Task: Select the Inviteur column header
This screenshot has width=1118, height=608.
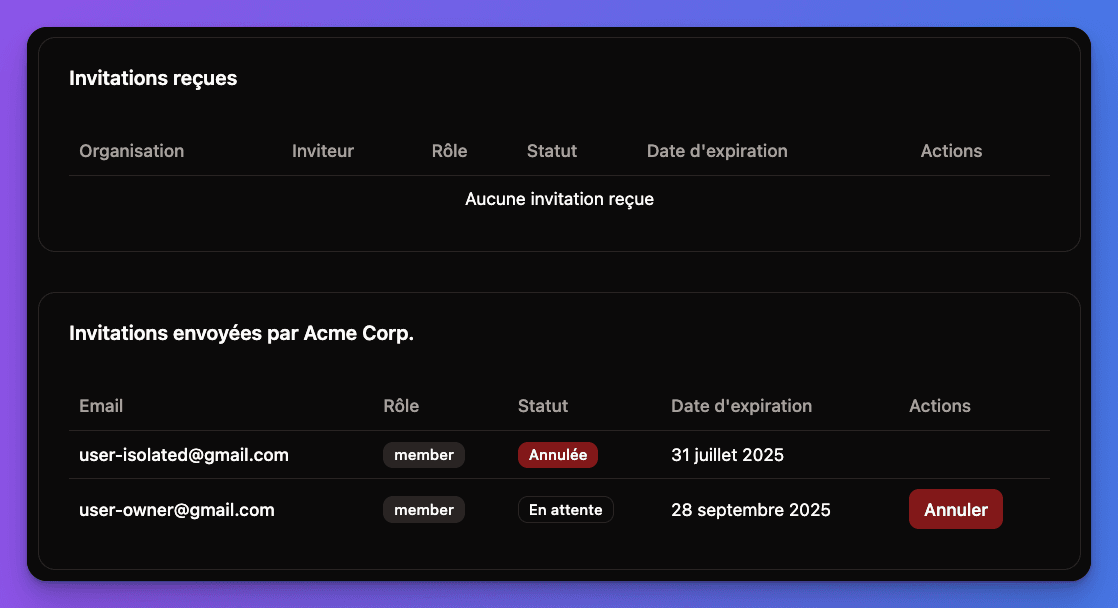Action: [x=322, y=151]
